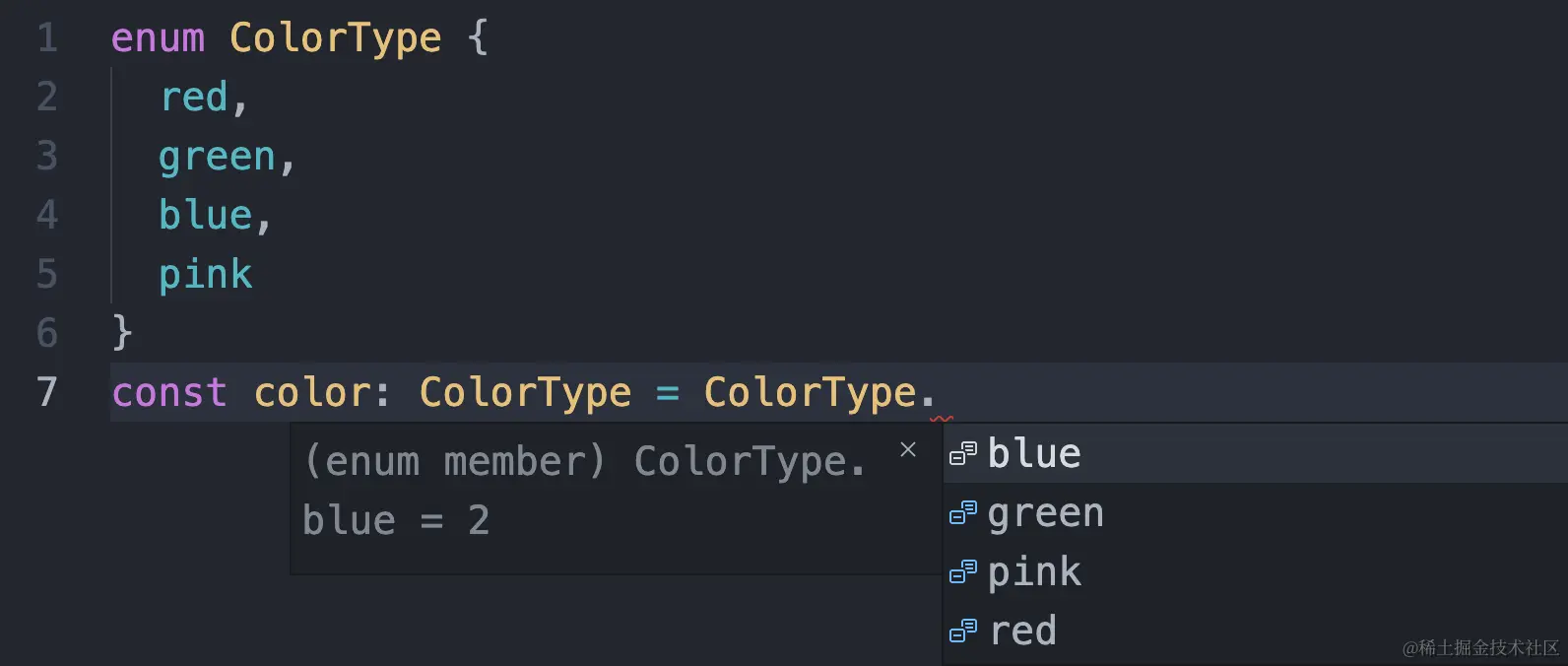Image resolution: width=1568 pixels, height=666 pixels.
Task: Click the enum member icon beside pink
Action: (x=962, y=572)
